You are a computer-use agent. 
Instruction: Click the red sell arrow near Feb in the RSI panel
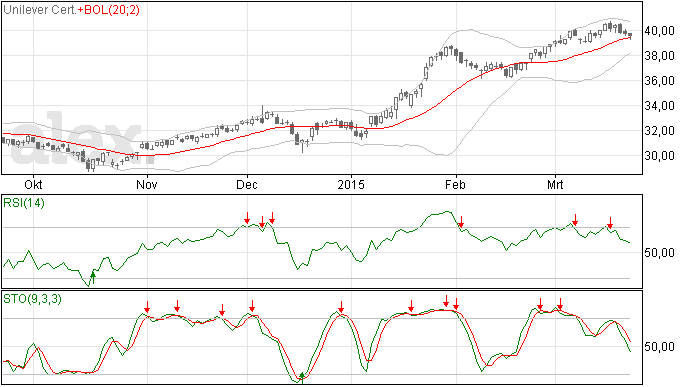(x=461, y=221)
